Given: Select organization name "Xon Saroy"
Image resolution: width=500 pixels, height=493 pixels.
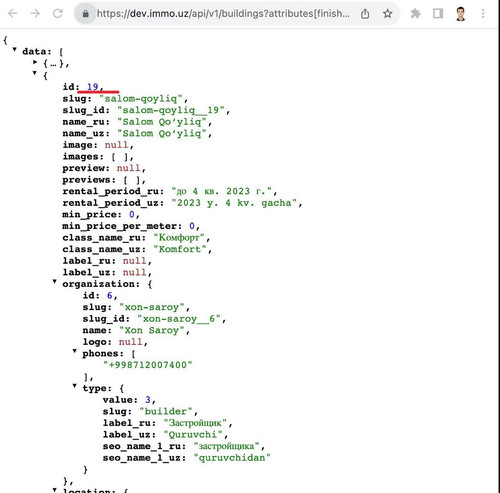Looking at the screenshot, I should pos(152,330).
